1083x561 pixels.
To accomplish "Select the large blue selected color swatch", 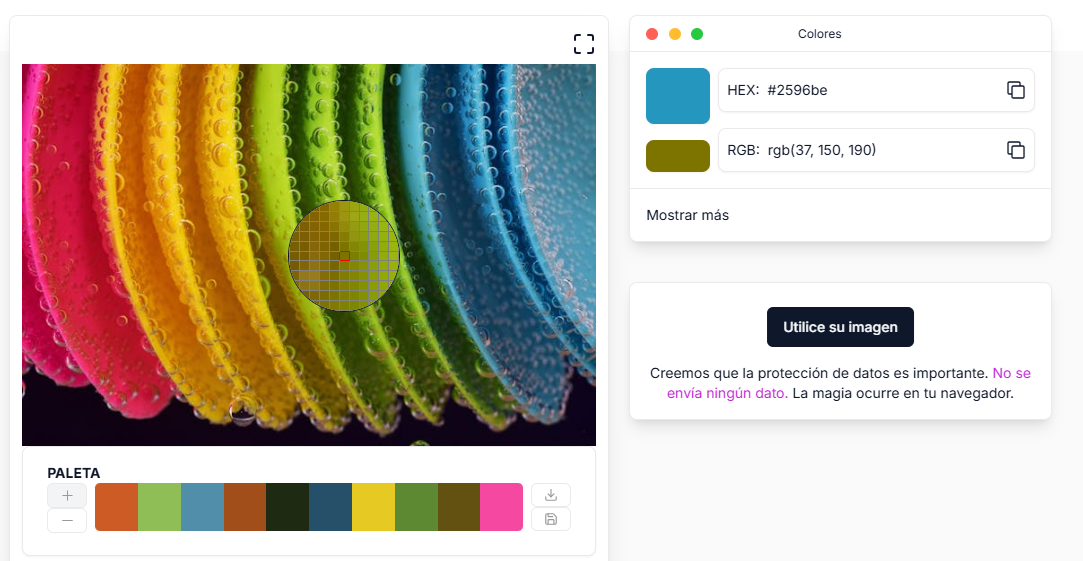I will (x=678, y=96).
